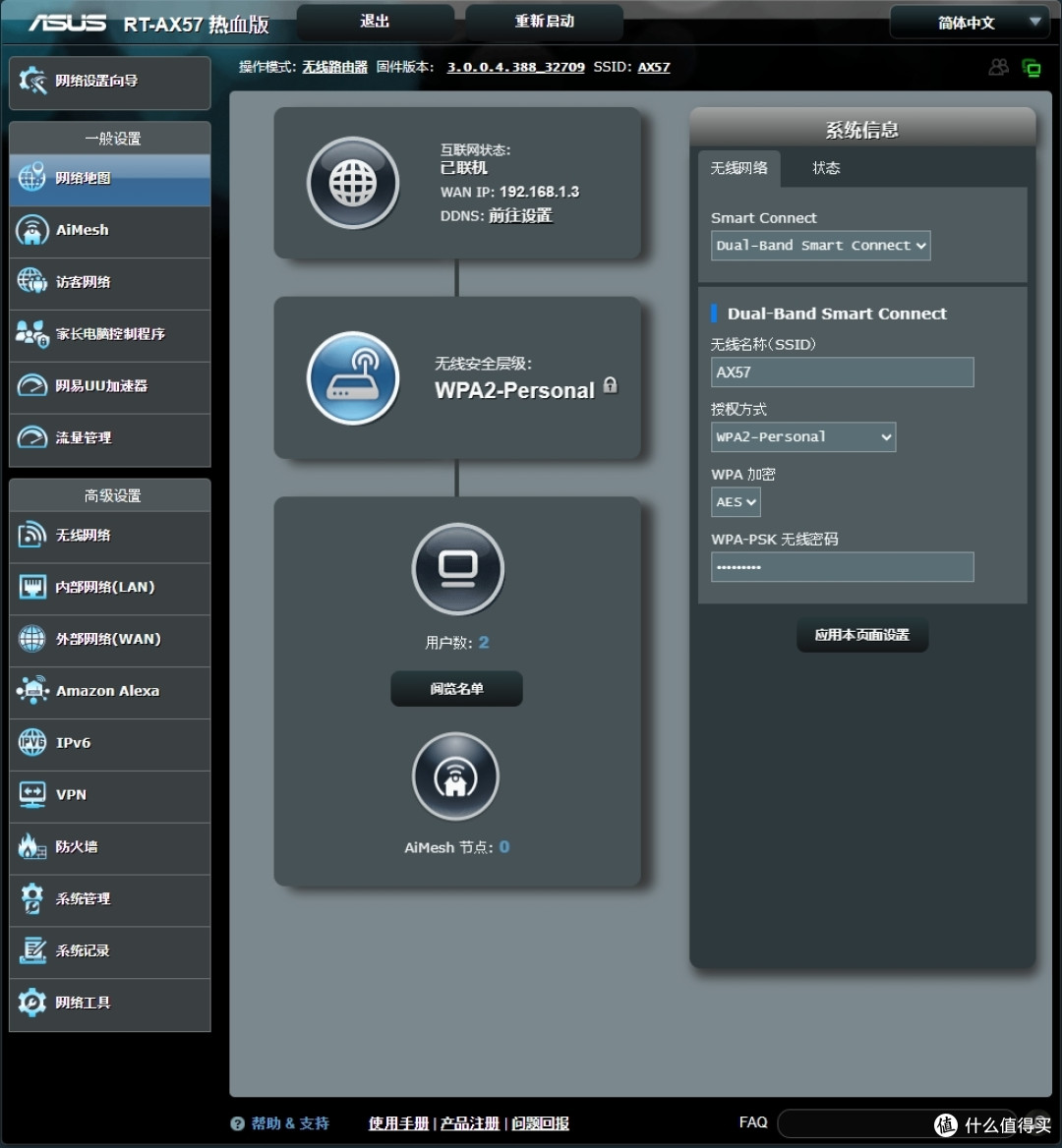The height and width of the screenshot is (1148, 1062).
Task: Open the 系统管理 gear icon
Action: 31,898
